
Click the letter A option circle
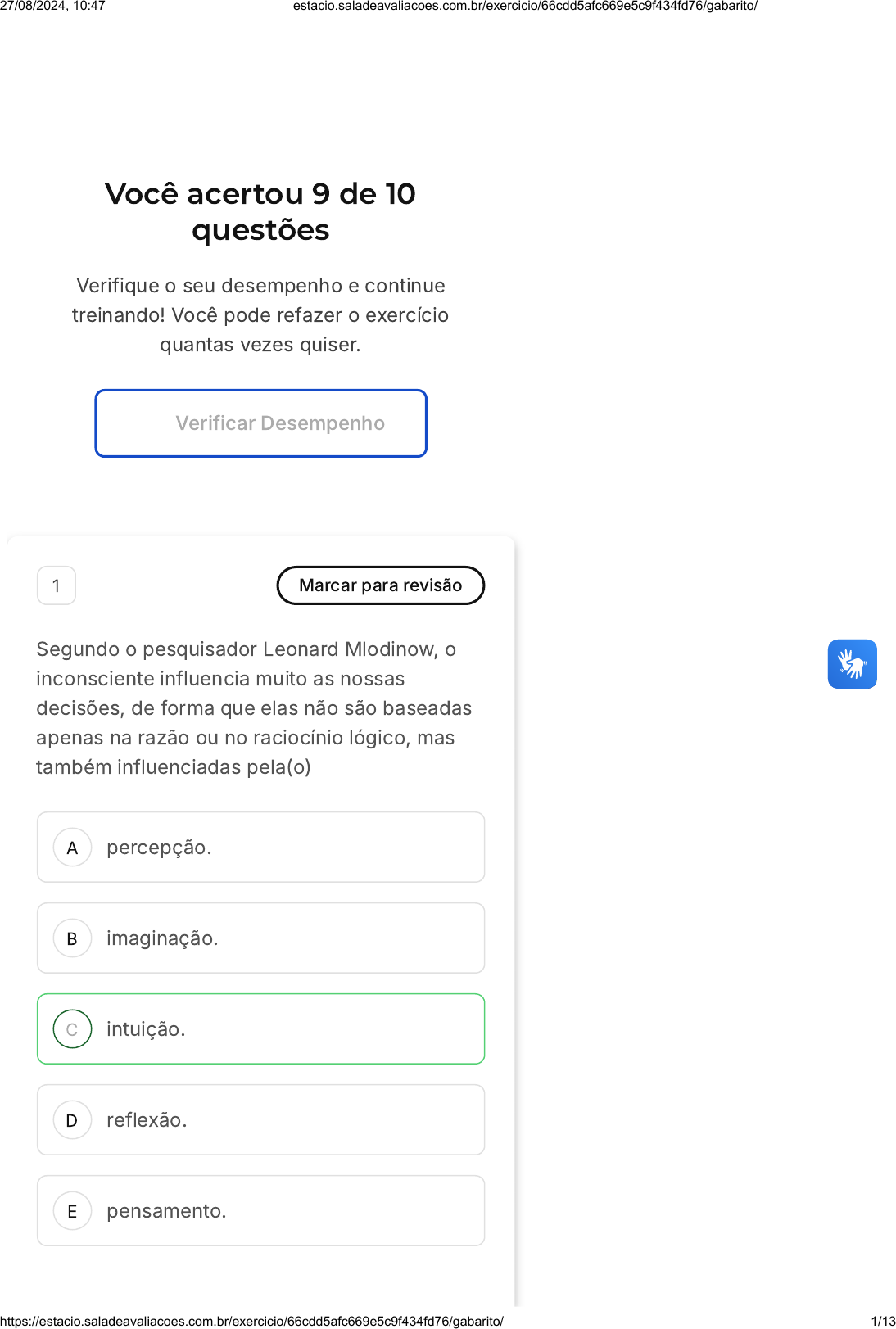(x=72, y=848)
